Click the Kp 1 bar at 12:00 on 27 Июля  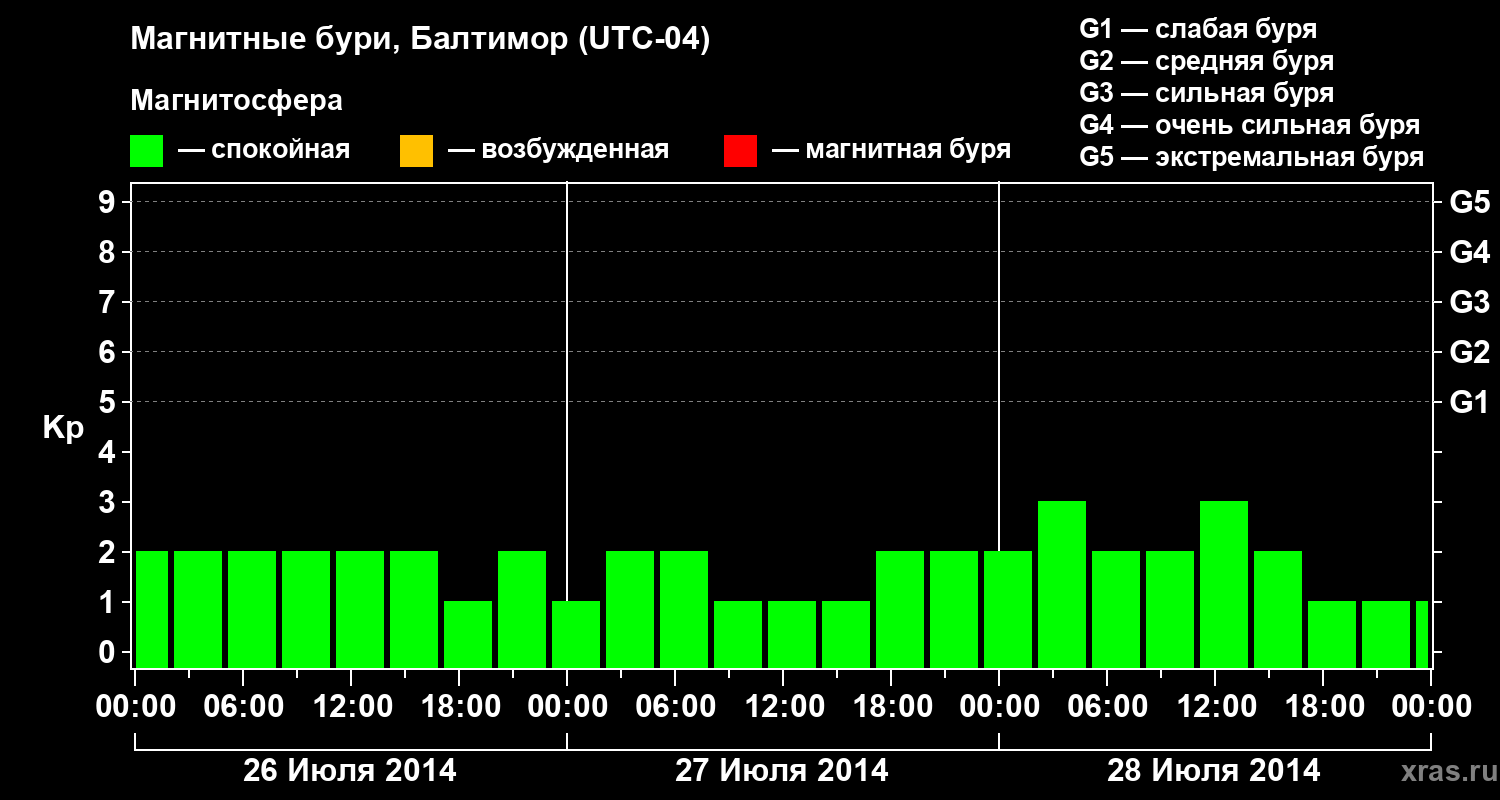click(x=792, y=635)
